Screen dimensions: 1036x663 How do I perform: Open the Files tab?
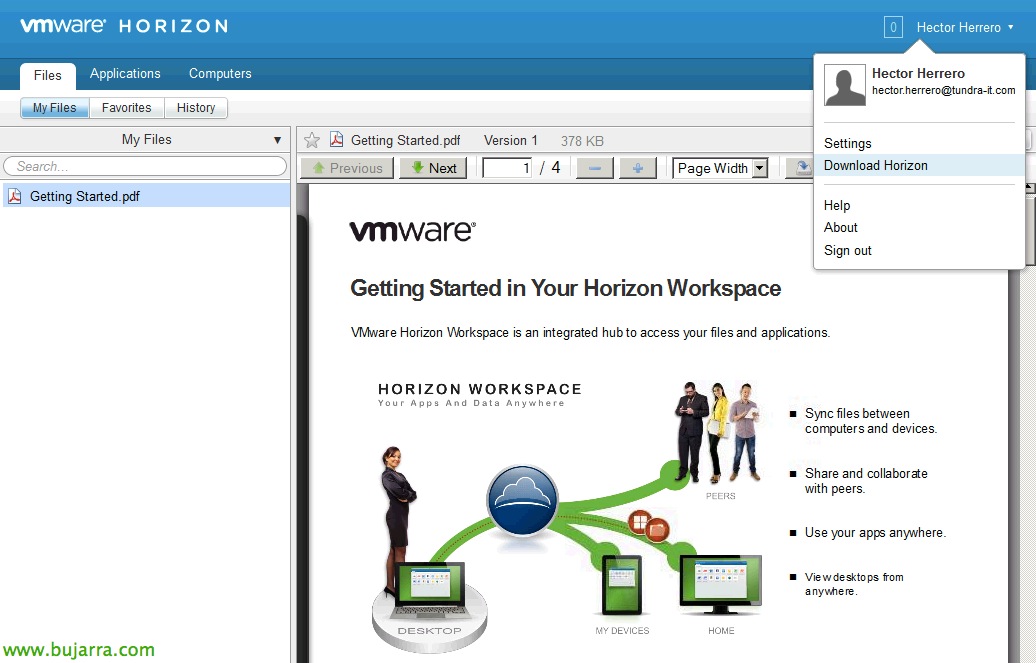(48, 75)
